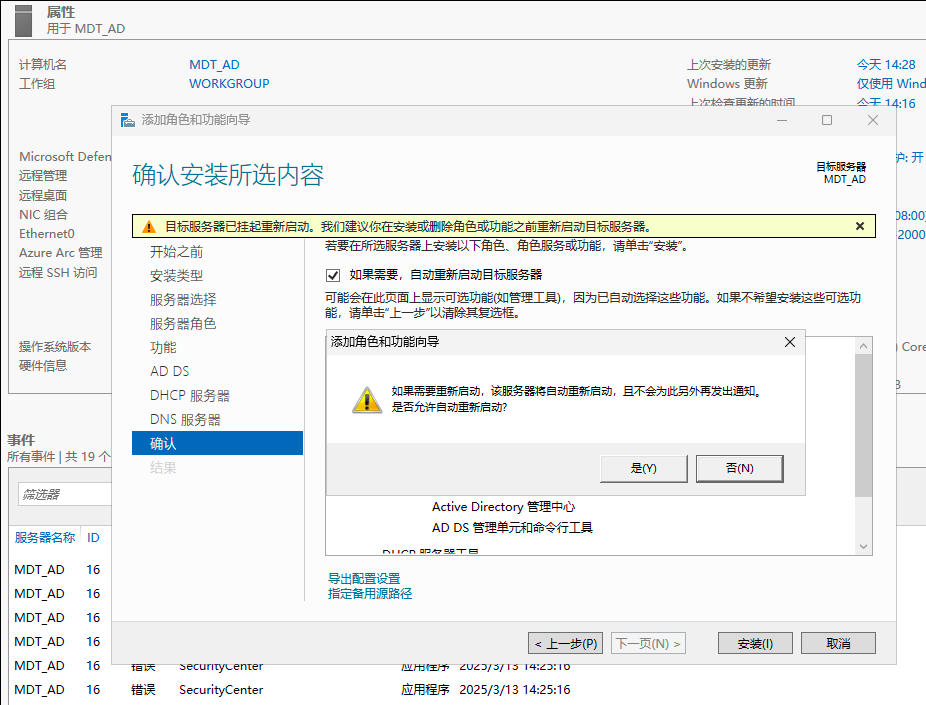
Task: Click 是(Y) to allow automatic restart
Action: click(643, 468)
